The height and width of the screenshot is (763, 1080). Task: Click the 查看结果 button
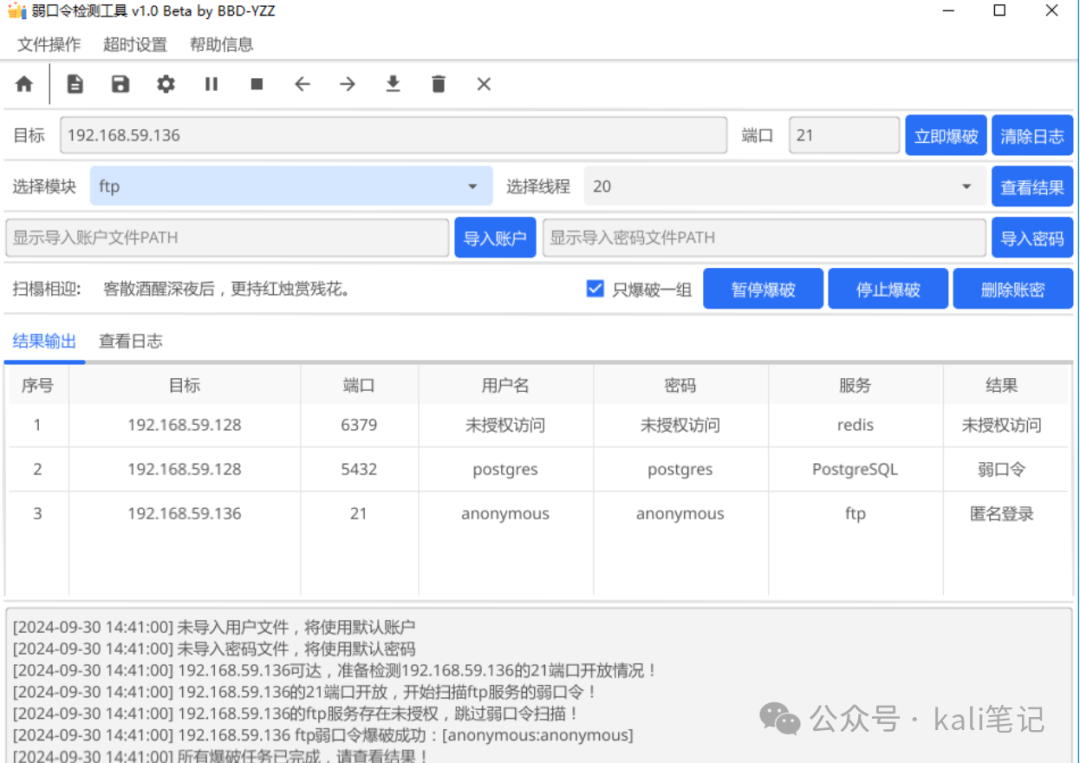pos(1032,186)
